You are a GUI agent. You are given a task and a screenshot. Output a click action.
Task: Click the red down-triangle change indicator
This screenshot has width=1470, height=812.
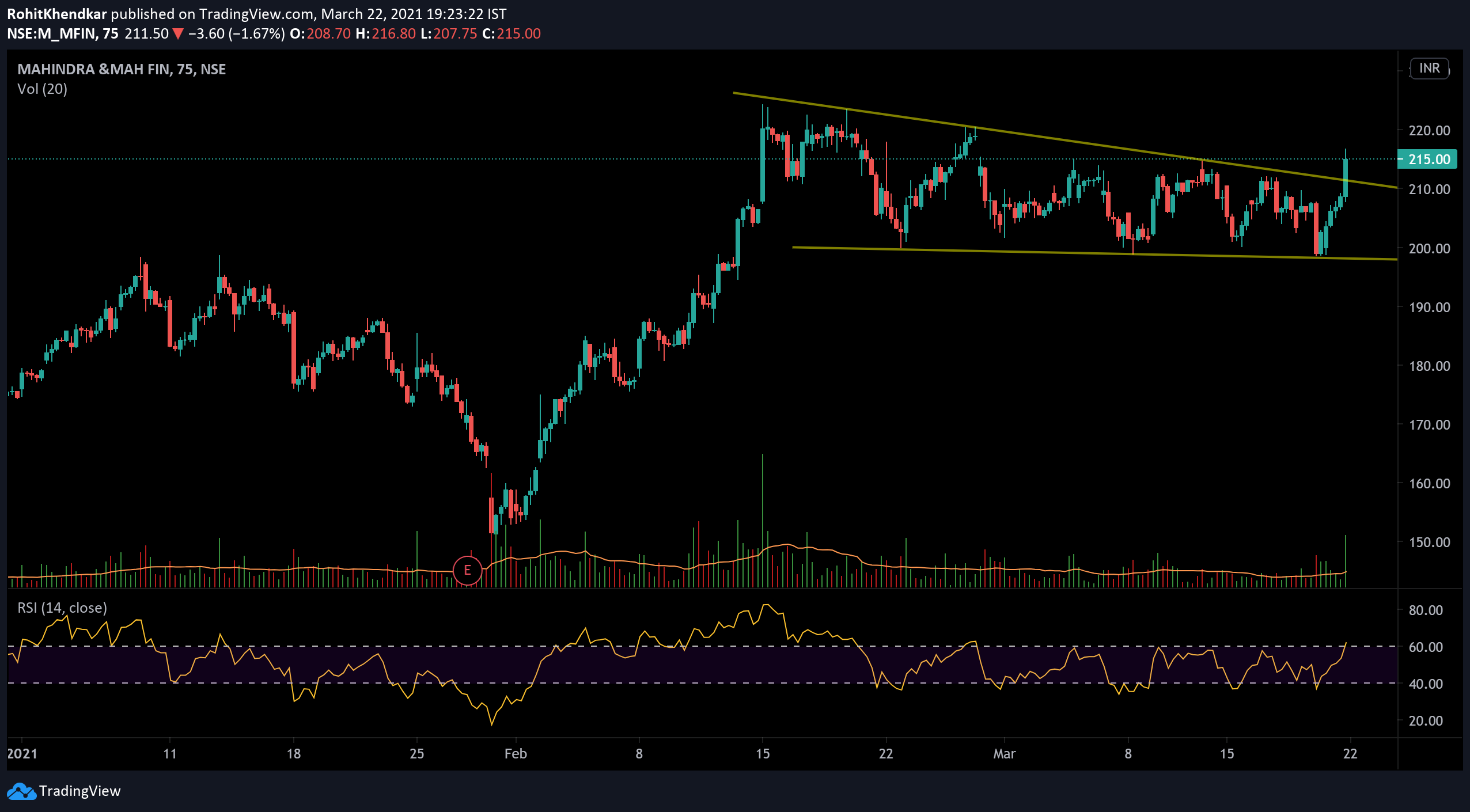coord(178,34)
